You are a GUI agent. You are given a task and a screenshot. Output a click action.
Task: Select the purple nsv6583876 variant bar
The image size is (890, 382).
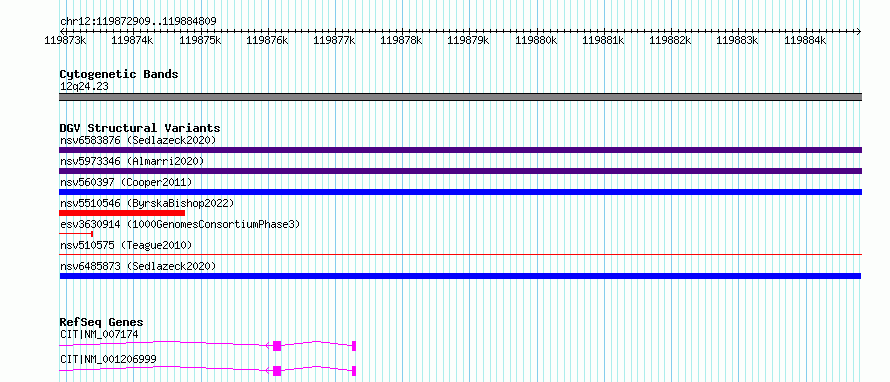point(460,150)
